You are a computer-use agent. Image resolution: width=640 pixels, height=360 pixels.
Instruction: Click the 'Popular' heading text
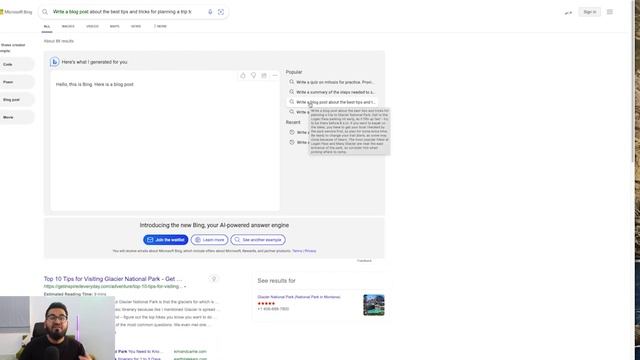coord(294,72)
